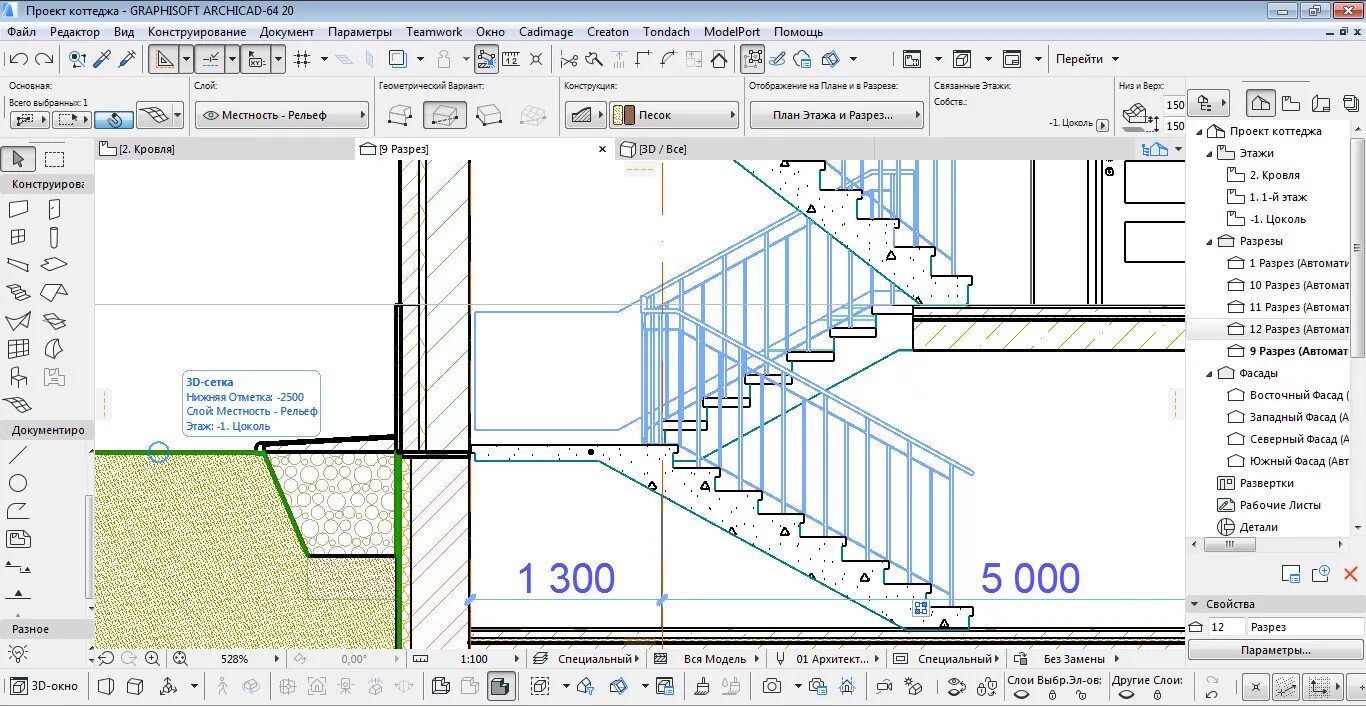Click the Redo arrow icon
Viewport: 1366px width, 707px height.
(45, 59)
